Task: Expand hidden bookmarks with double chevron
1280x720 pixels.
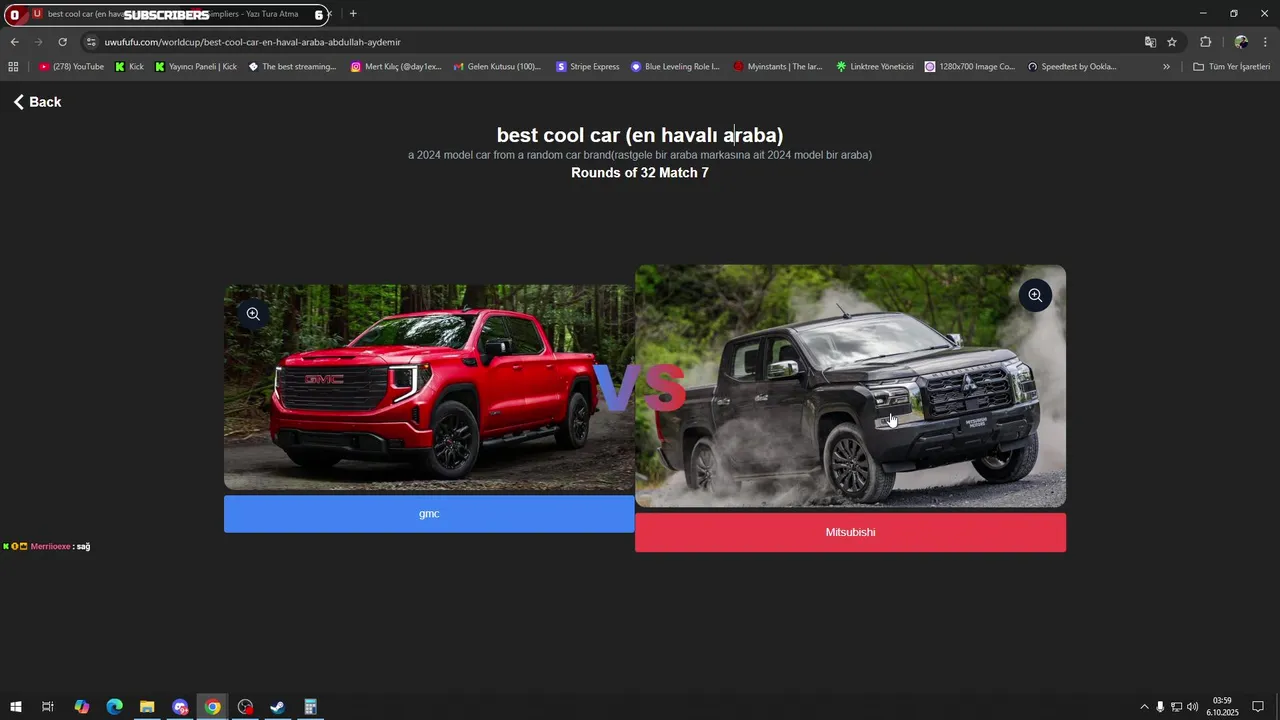Action: pyautogui.click(x=1166, y=67)
